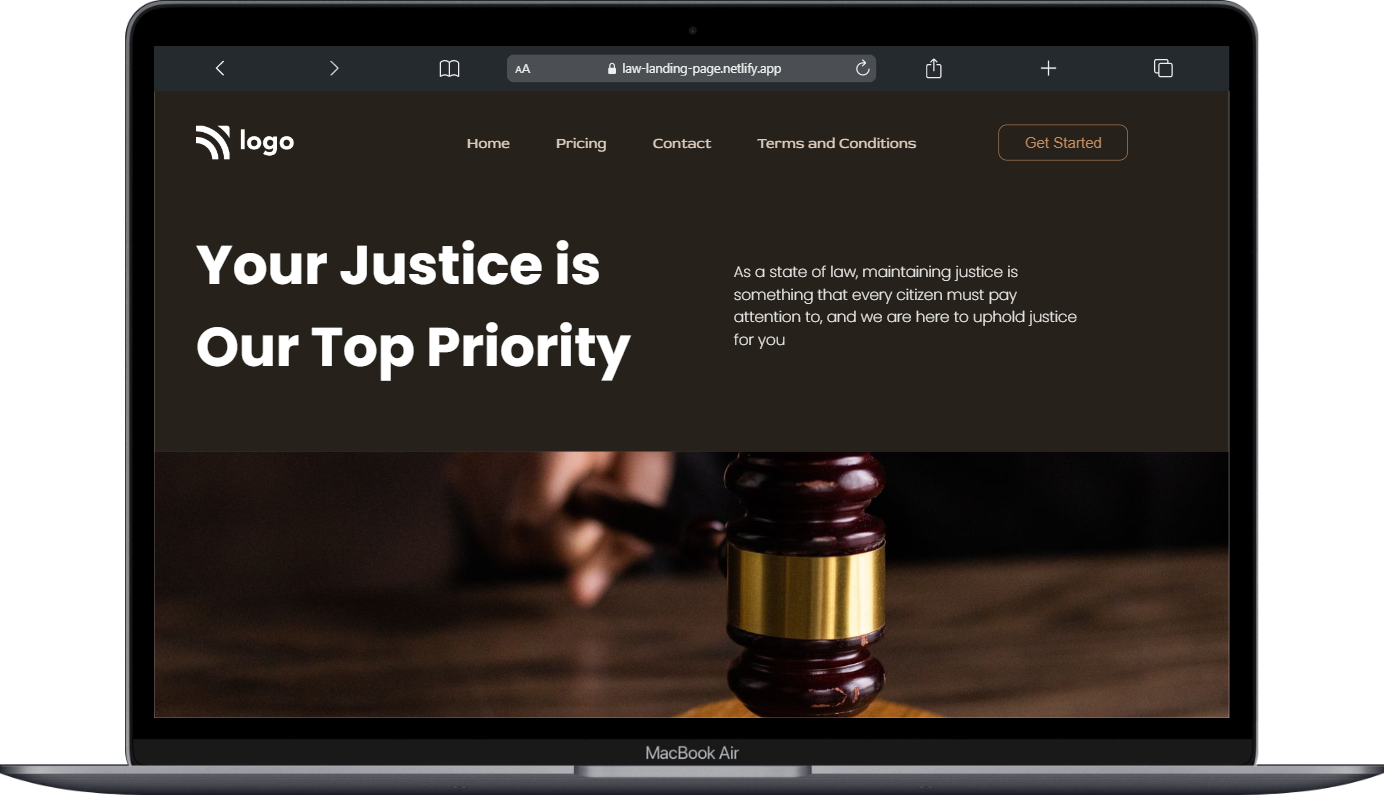The height and width of the screenshot is (795, 1384).
Task: Click the gavel hero image
Action: click(x=691, y=584)
